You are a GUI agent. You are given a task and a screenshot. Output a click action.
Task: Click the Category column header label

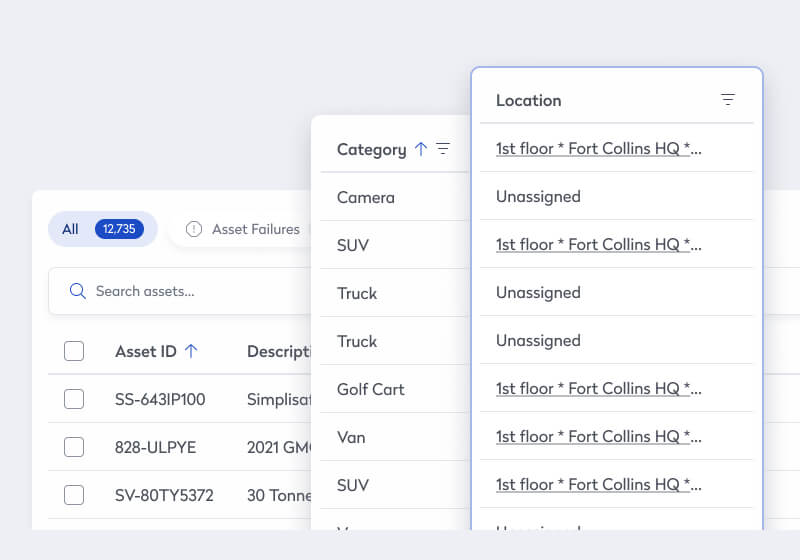(371, 149)
